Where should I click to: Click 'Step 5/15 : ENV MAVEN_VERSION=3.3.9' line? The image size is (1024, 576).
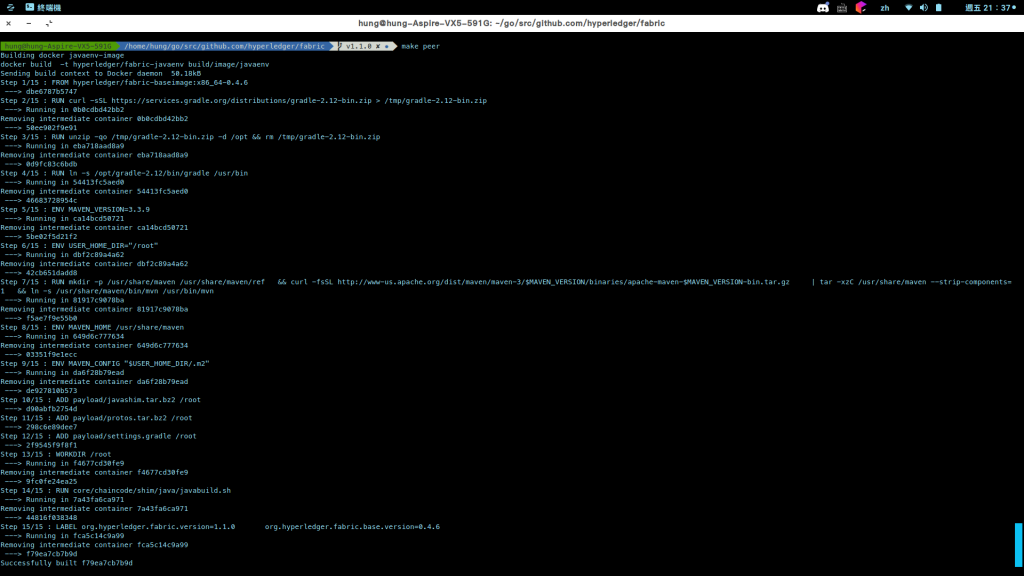pyautogui.click(x=75, y=210)
